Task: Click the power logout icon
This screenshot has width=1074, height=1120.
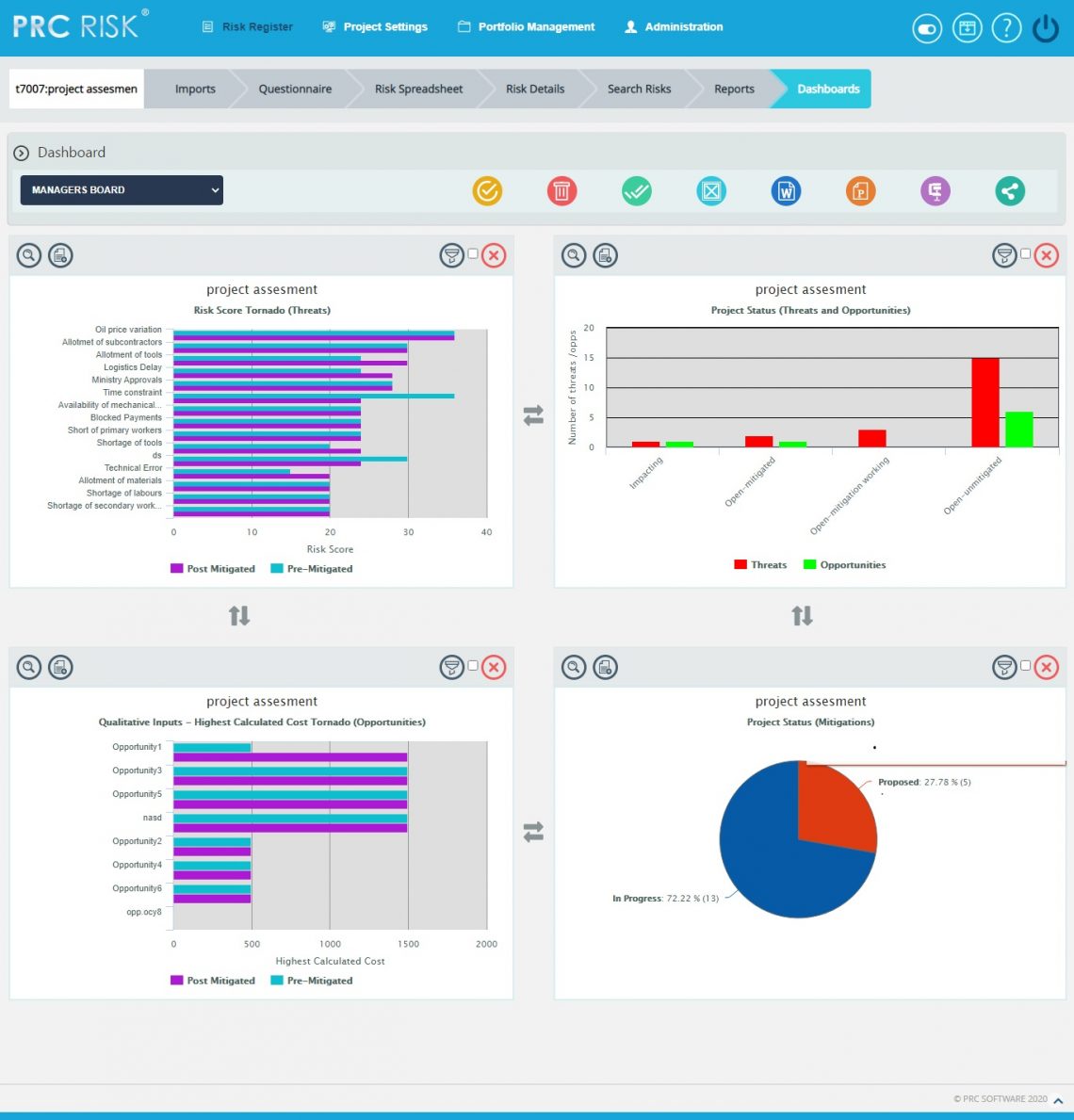Action: [1045, 27]
